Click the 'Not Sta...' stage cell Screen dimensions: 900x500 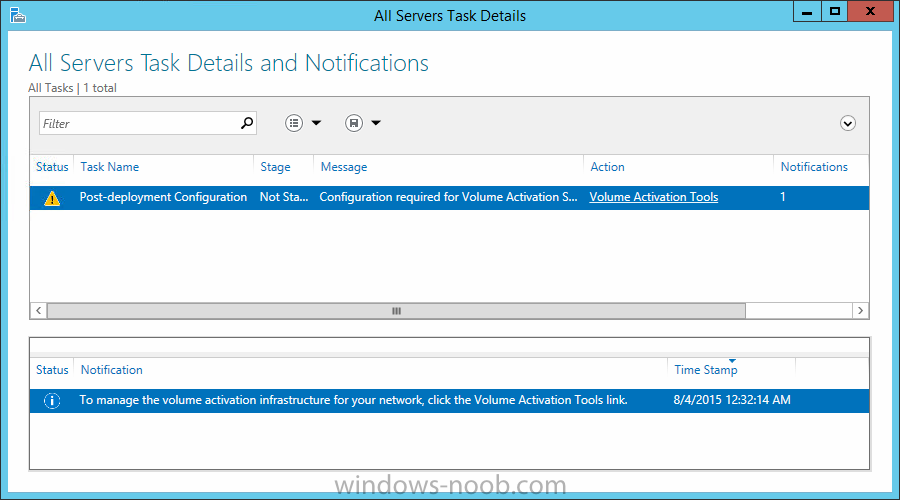coord(284,197)
